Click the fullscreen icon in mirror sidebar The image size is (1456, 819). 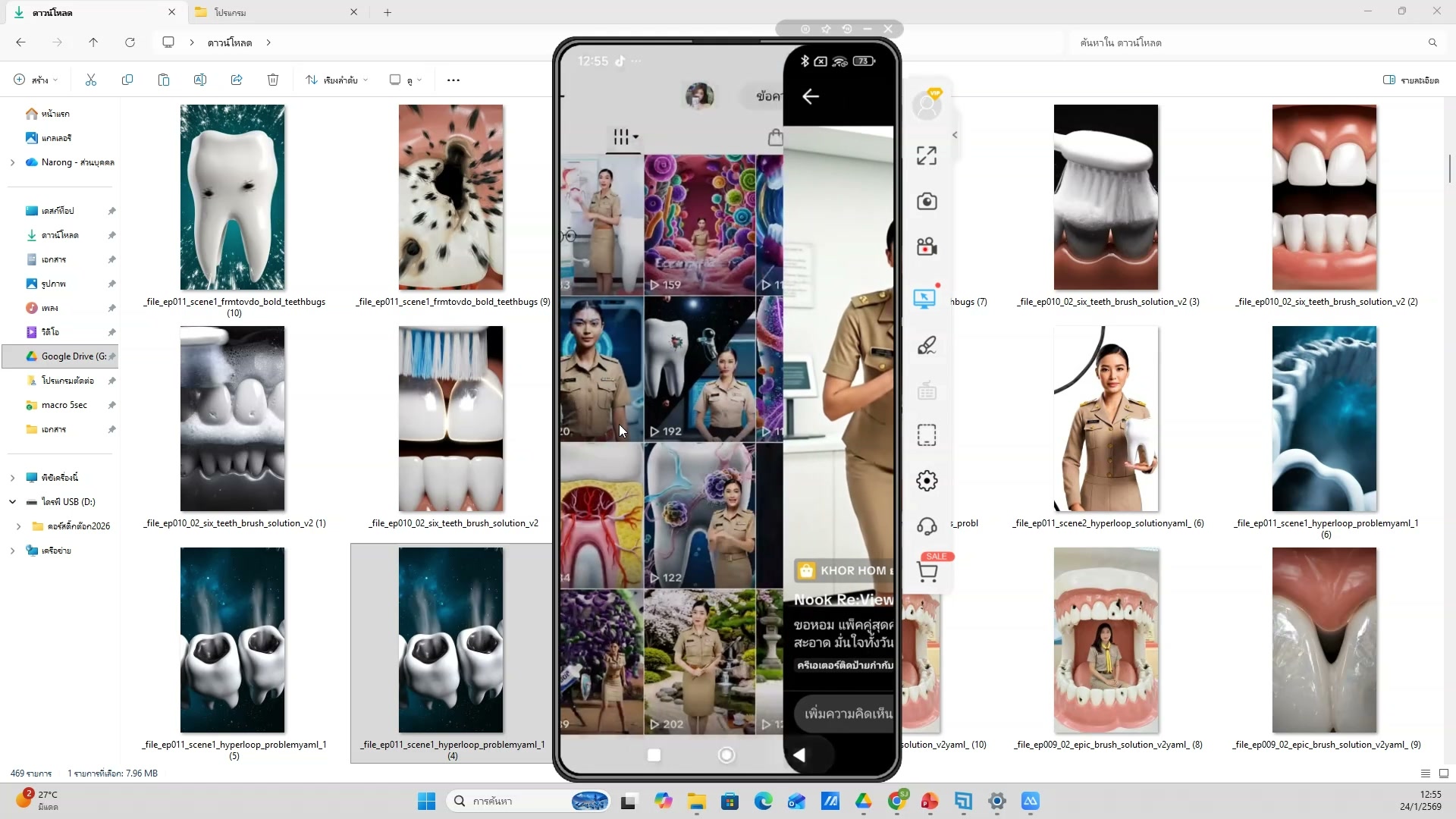pos(926,155)
